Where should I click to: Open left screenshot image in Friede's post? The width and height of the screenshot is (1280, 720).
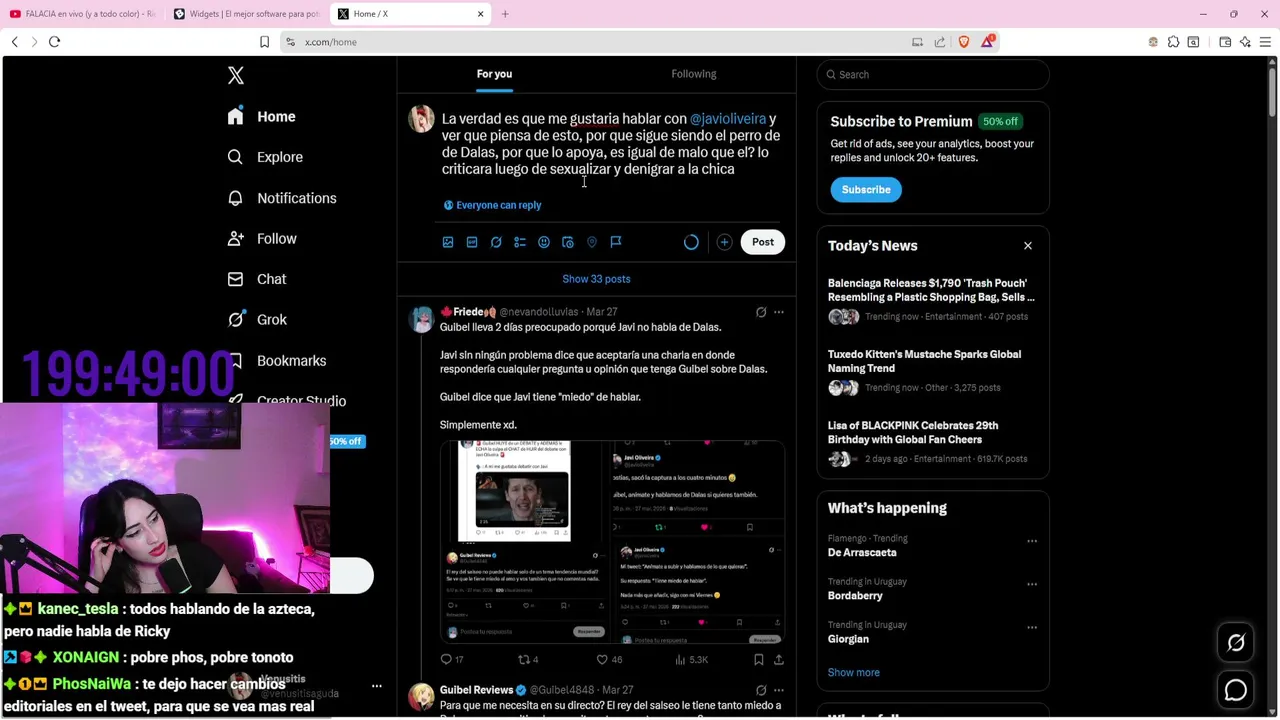(525, 541)
